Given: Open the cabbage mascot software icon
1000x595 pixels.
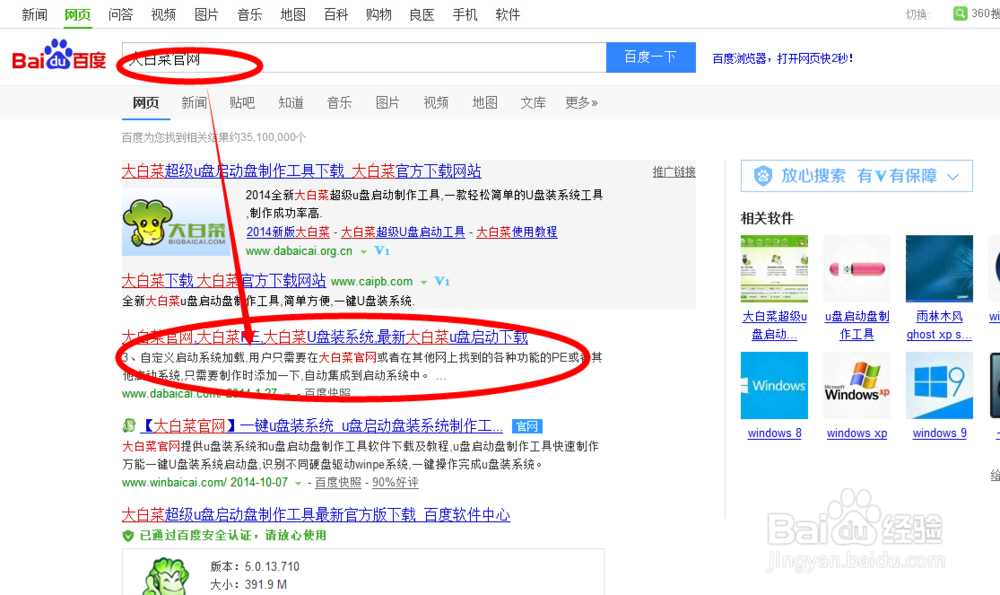Looking at the screenshot, I should pos(167,577).
